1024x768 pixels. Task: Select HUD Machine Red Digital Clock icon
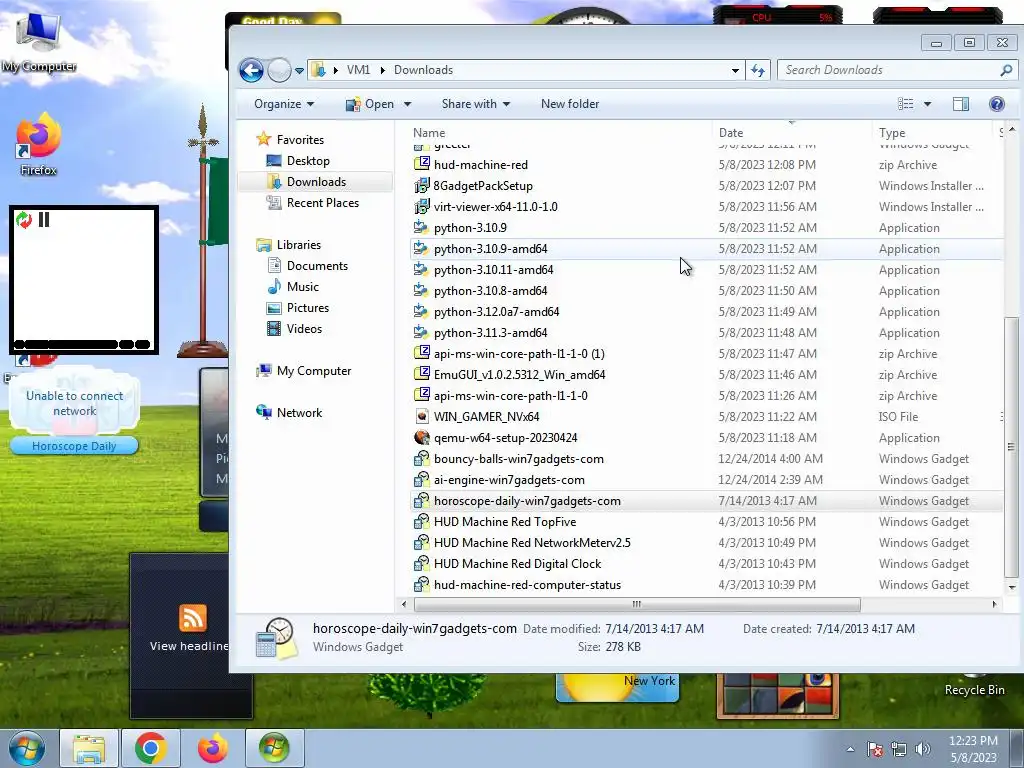pos(422,564)
